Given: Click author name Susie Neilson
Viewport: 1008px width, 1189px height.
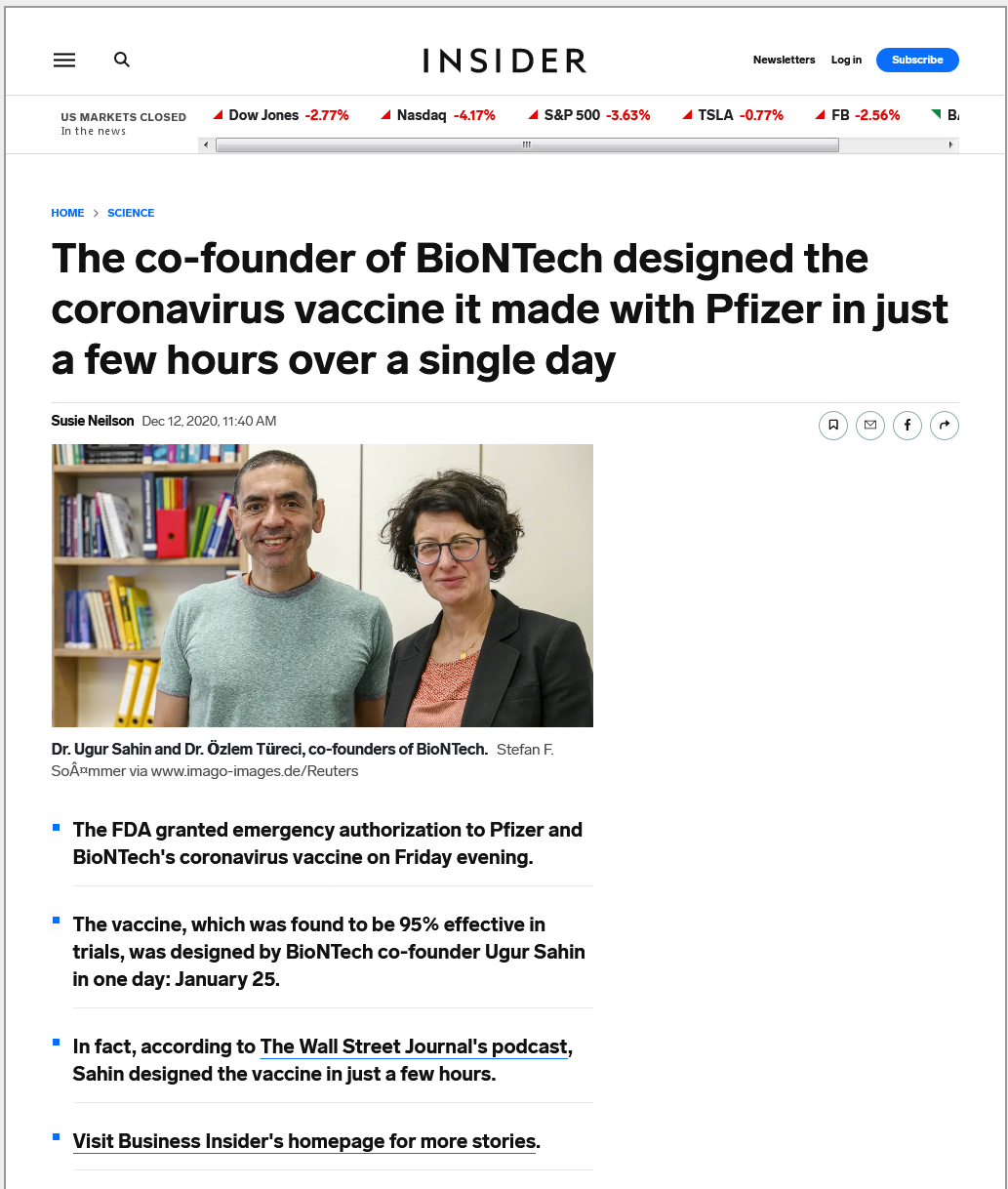Looking at the screenshot, I should point(93,421).
